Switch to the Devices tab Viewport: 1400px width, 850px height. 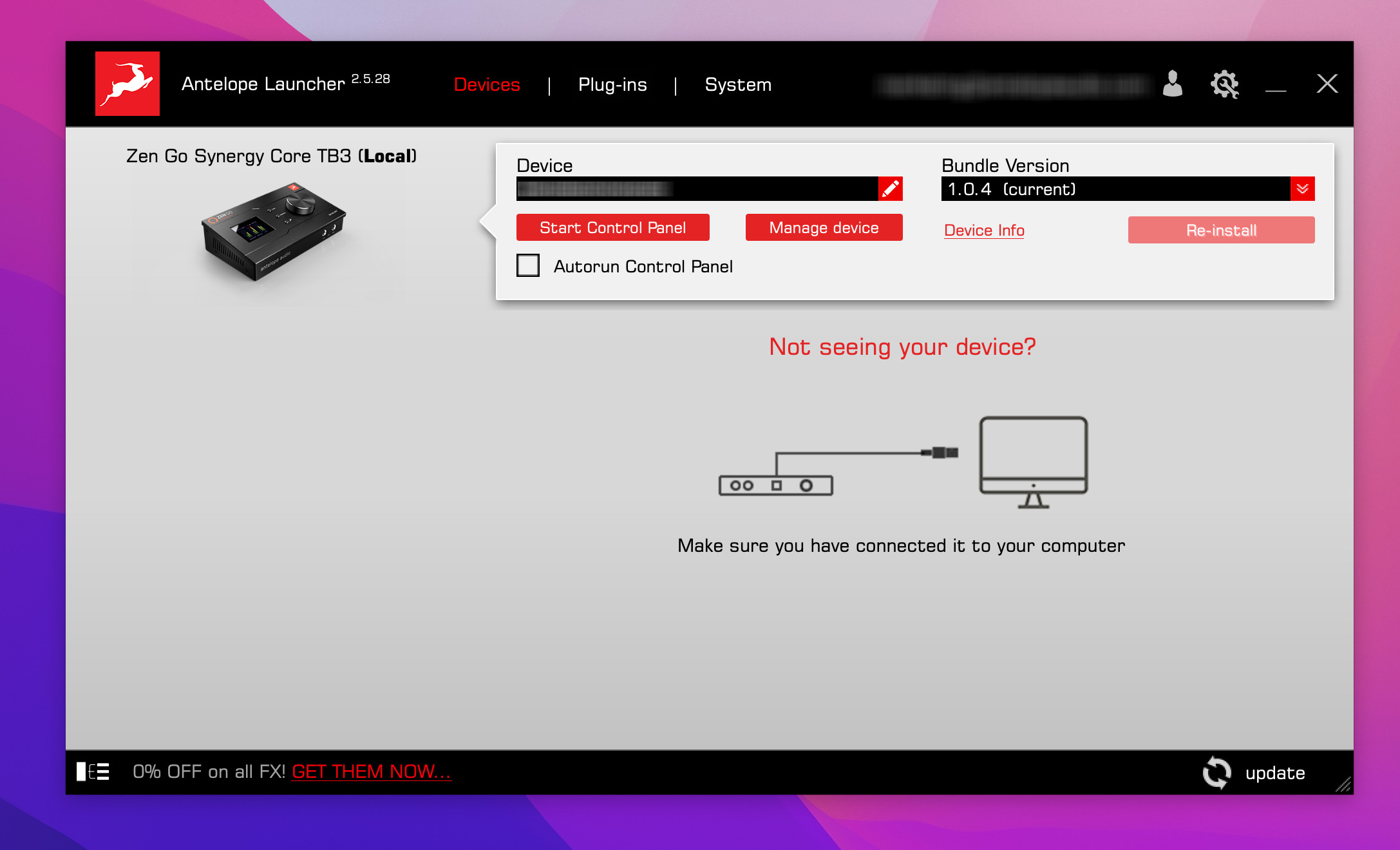487,84
